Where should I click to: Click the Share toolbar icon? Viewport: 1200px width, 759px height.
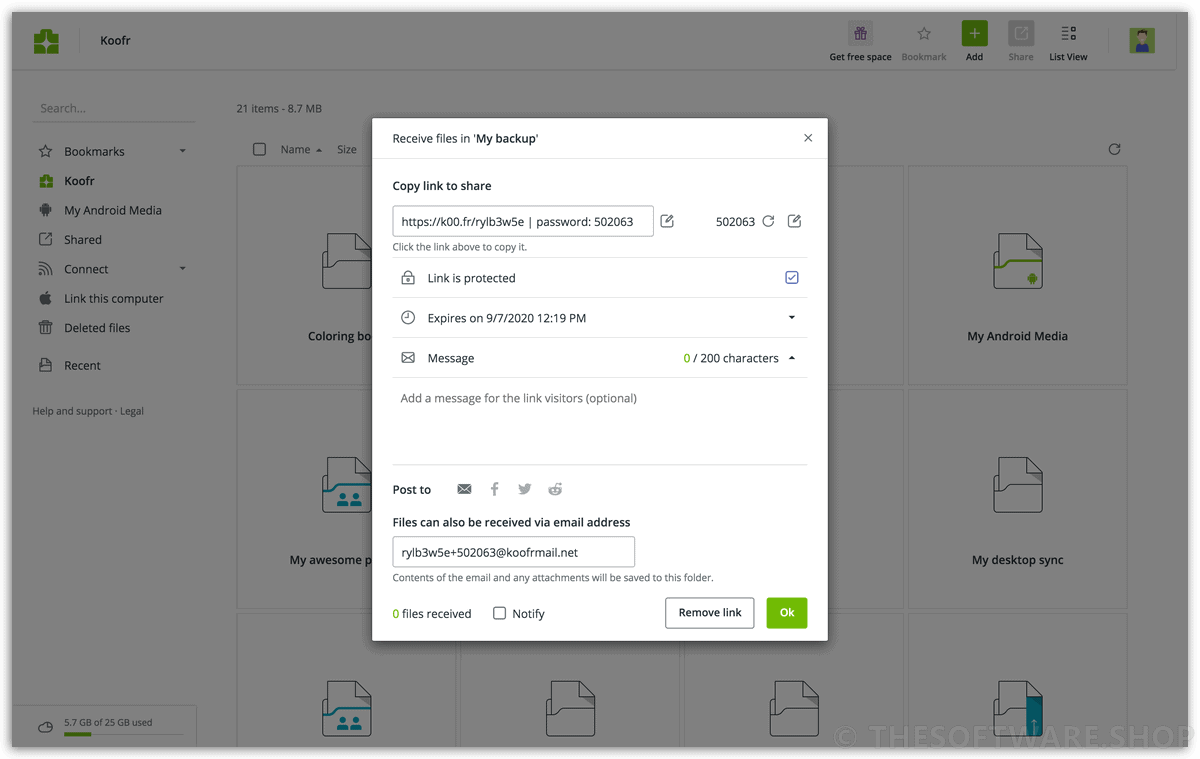[x=1021, y=34]
